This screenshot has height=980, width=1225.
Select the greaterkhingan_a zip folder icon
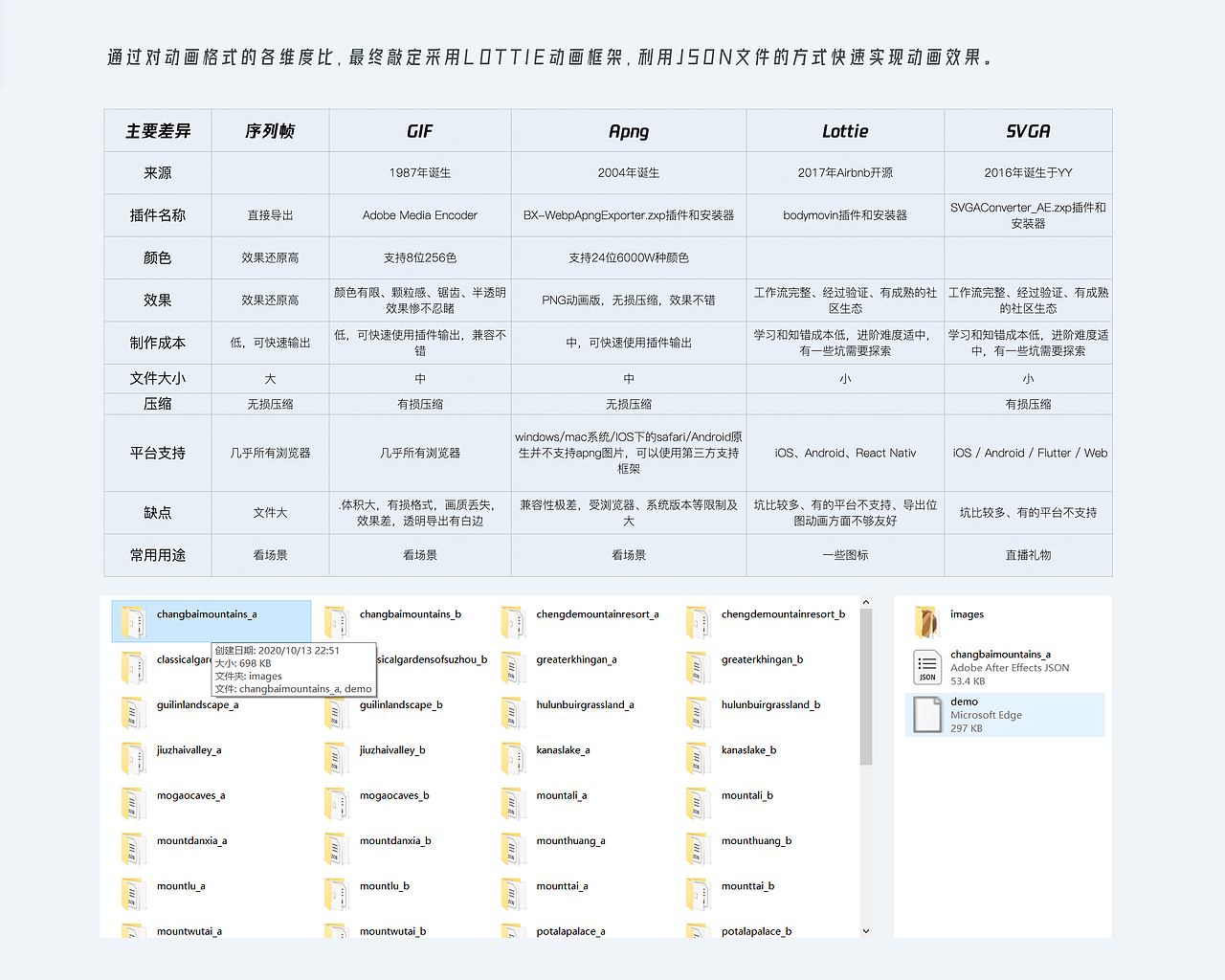pyautogui.click(x=513, y=667)
